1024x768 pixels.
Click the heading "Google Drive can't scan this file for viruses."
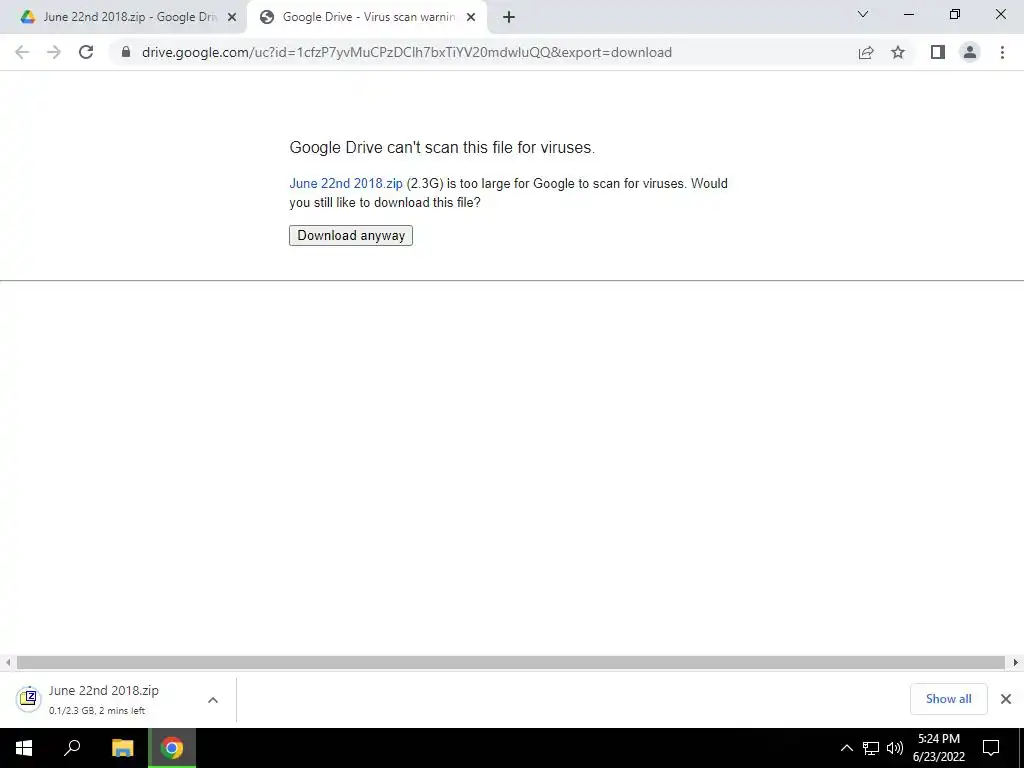click(442, 148)
